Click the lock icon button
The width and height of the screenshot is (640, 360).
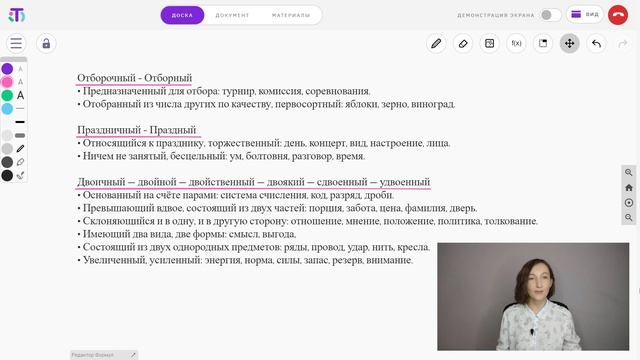46,43
